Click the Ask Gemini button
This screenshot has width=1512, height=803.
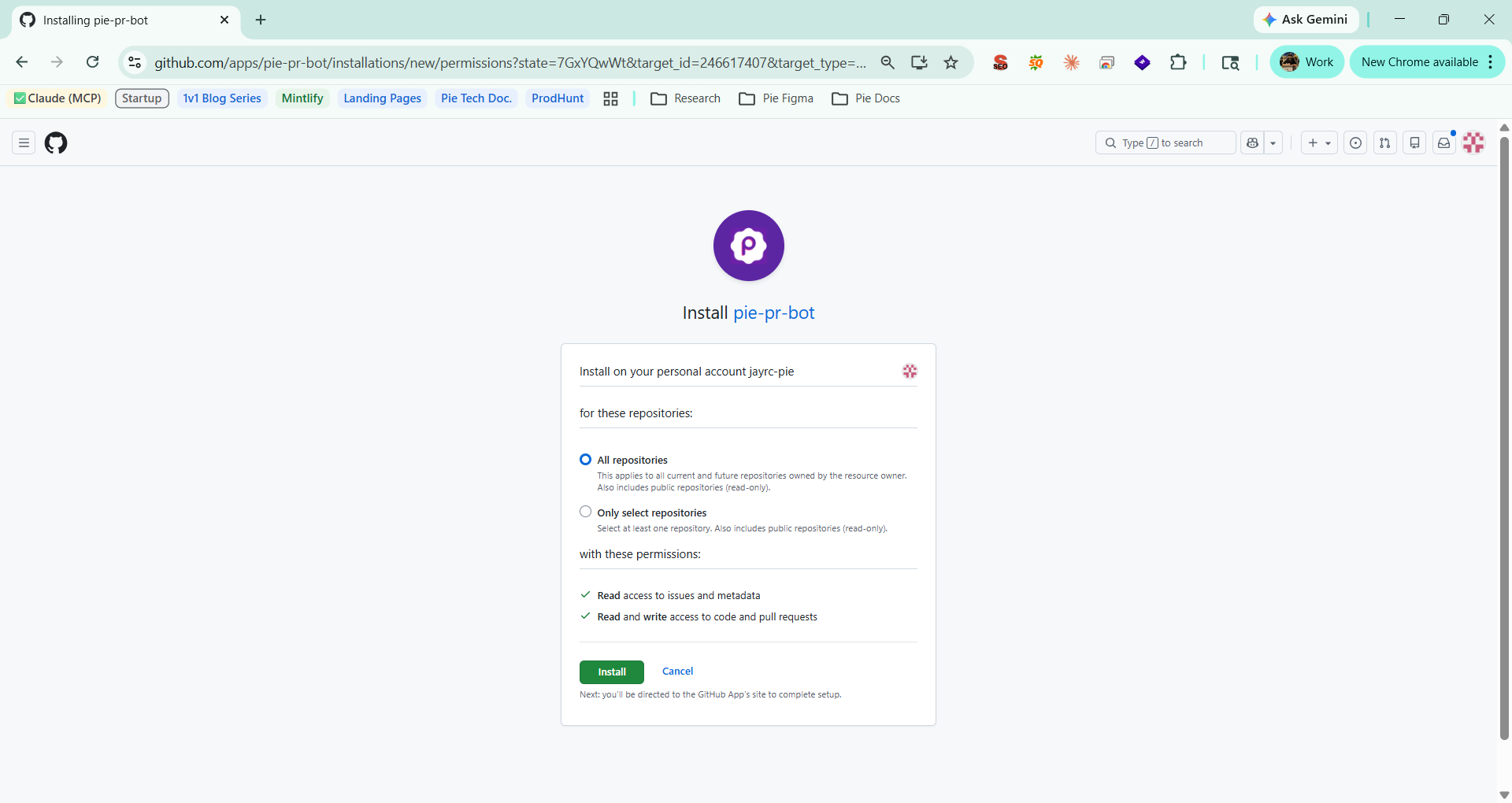(1306, 20)
